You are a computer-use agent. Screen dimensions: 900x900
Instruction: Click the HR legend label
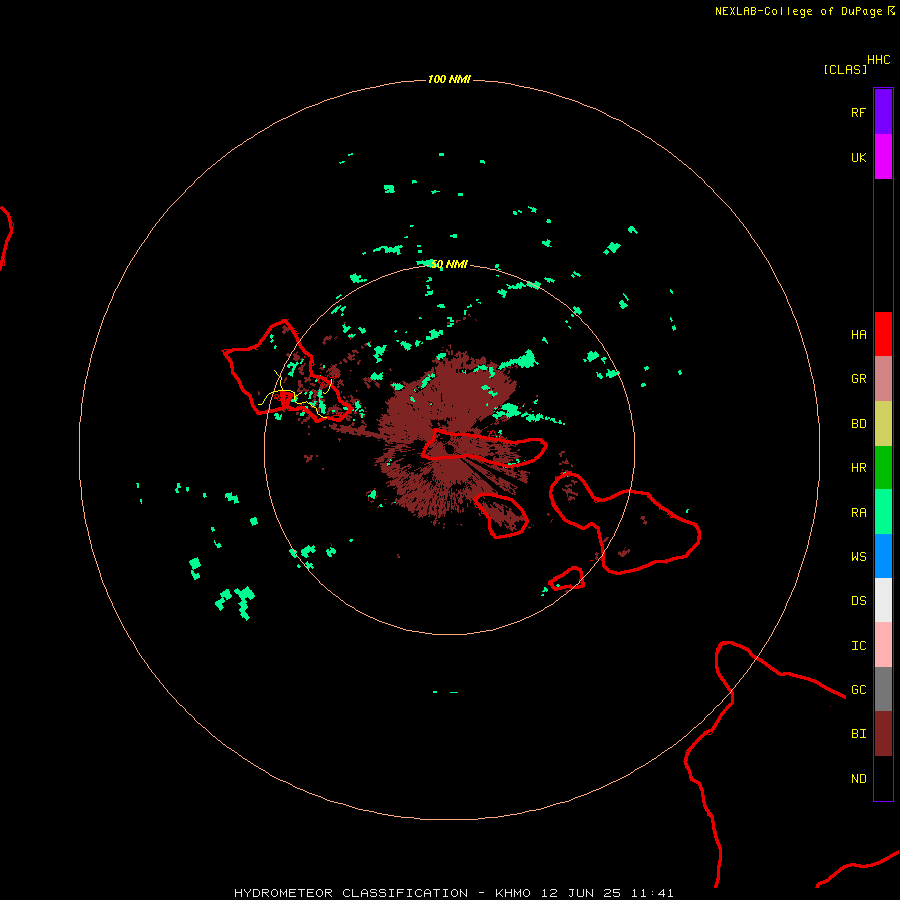tap(859, 468)
